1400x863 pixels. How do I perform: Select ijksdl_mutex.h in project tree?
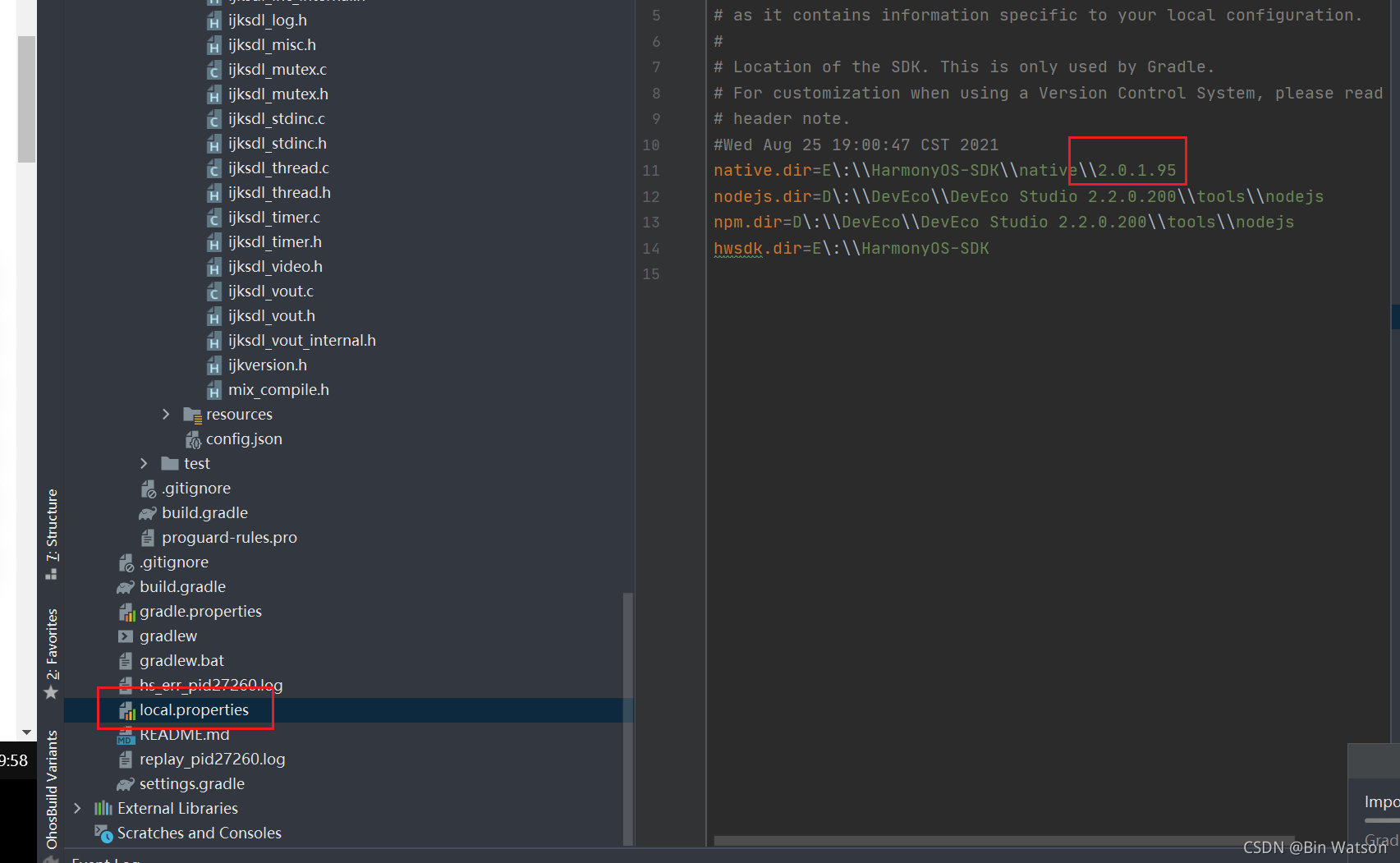278,94
